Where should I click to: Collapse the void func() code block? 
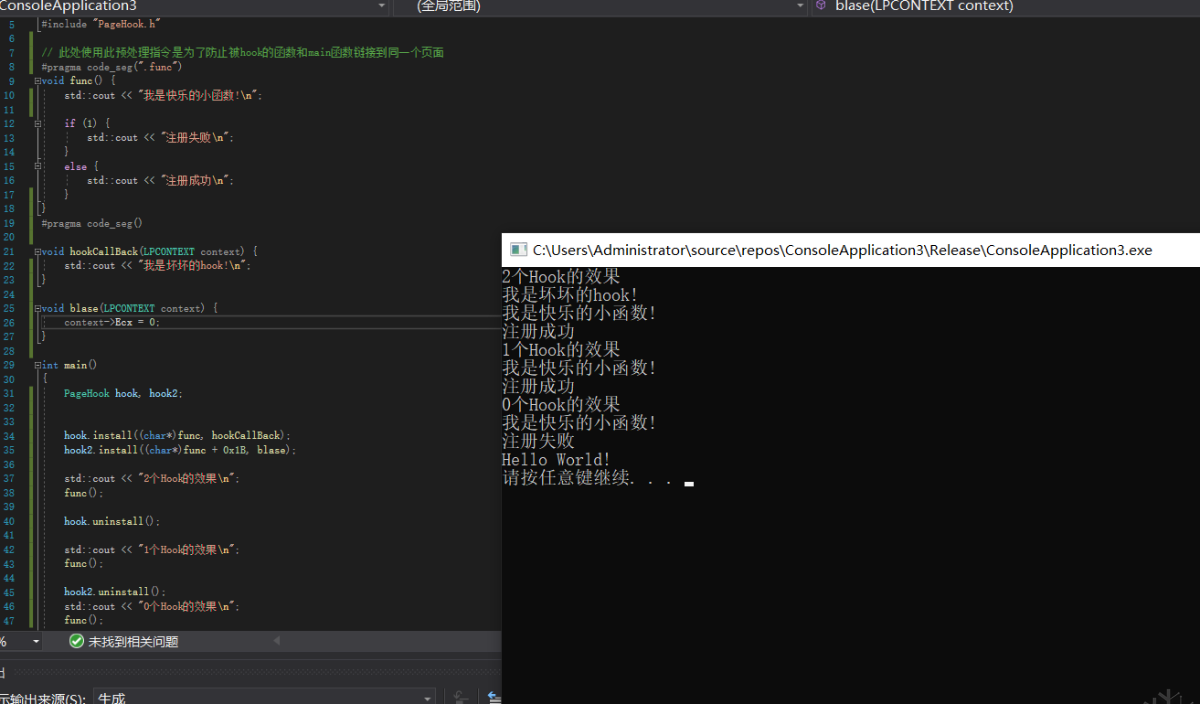38,81
